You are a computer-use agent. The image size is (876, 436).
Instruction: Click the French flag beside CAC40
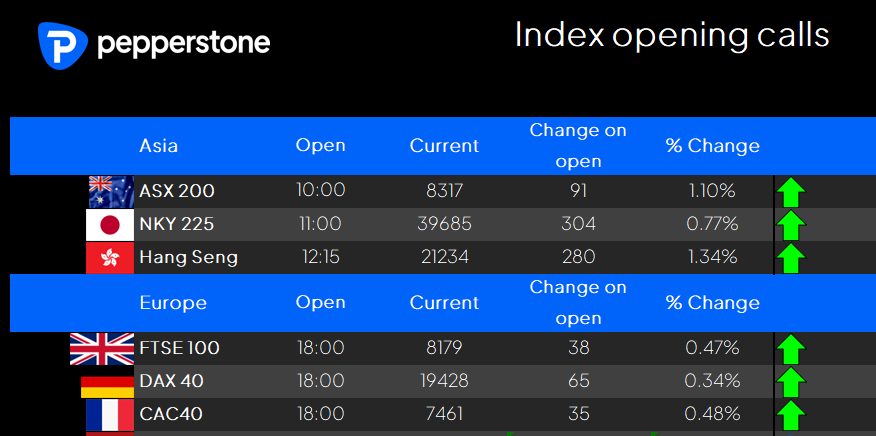(110, 415)
